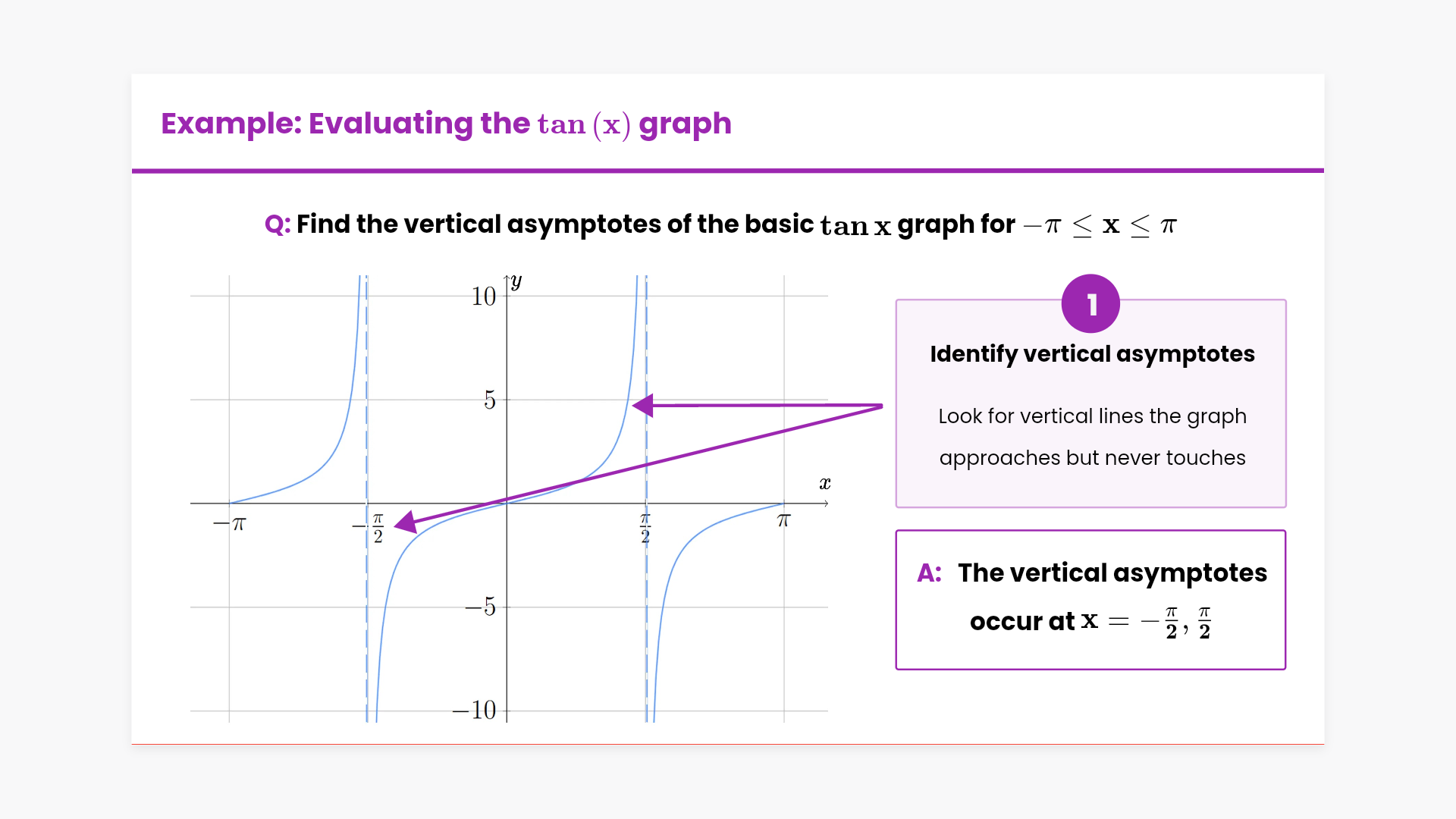
Task: Click the y-axis label −10
Action: (474, 711)
